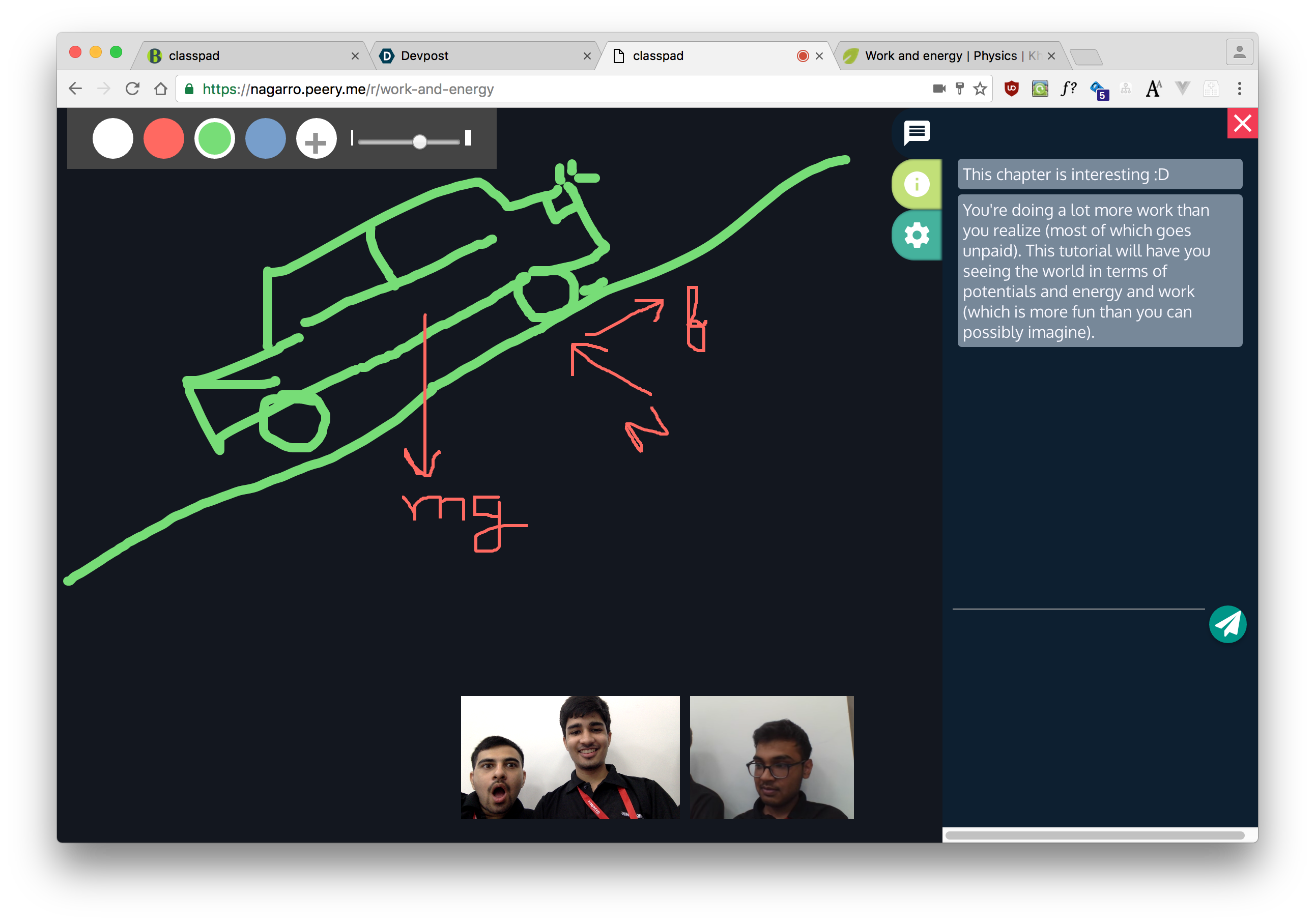Select the red brush color
The width and height of the screenshot is (1315, 924).
164,139
